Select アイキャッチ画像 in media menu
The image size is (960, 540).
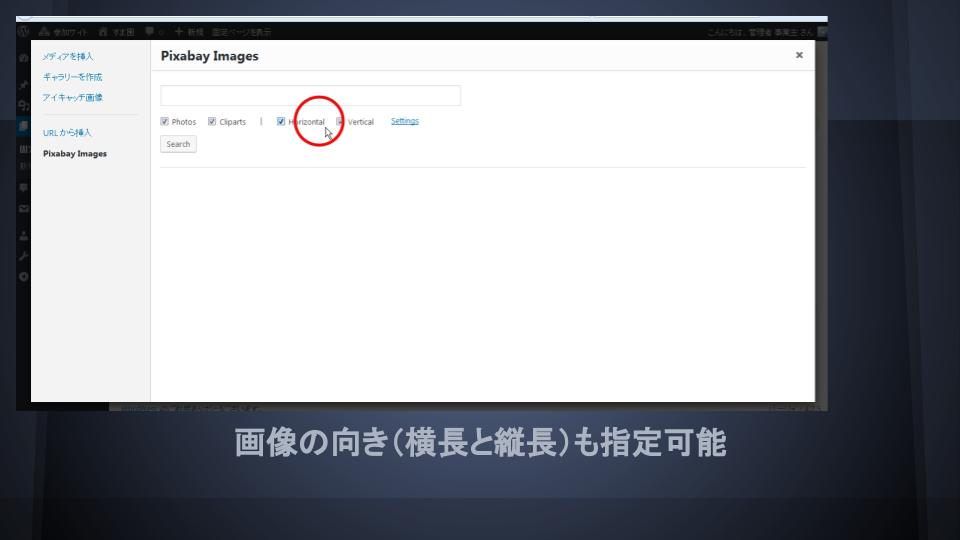[72, 97]
